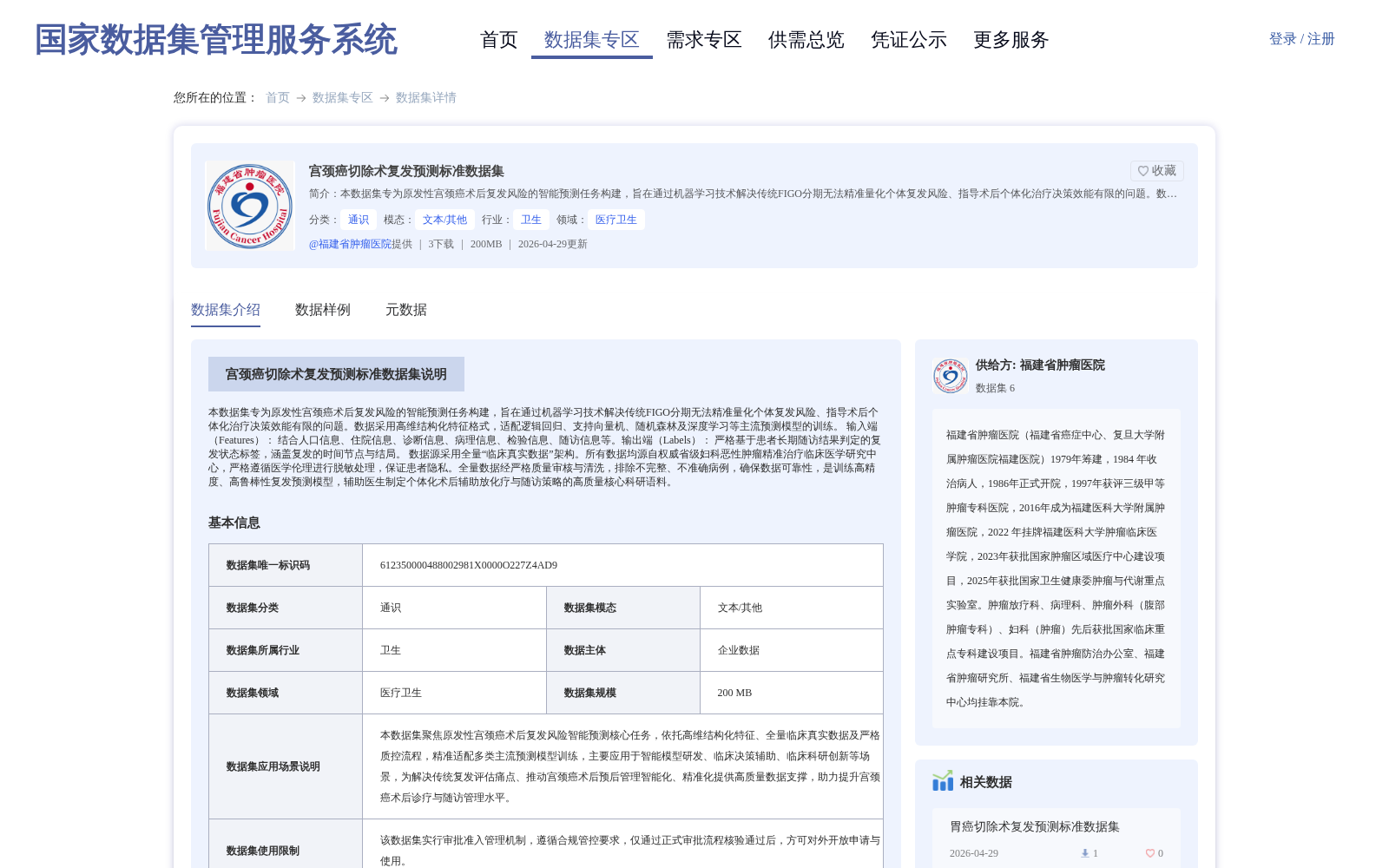This screenshot has width=1389, height=868.
Task: Click the 卫生 industry tag
Action: click(x=531, y=220)
